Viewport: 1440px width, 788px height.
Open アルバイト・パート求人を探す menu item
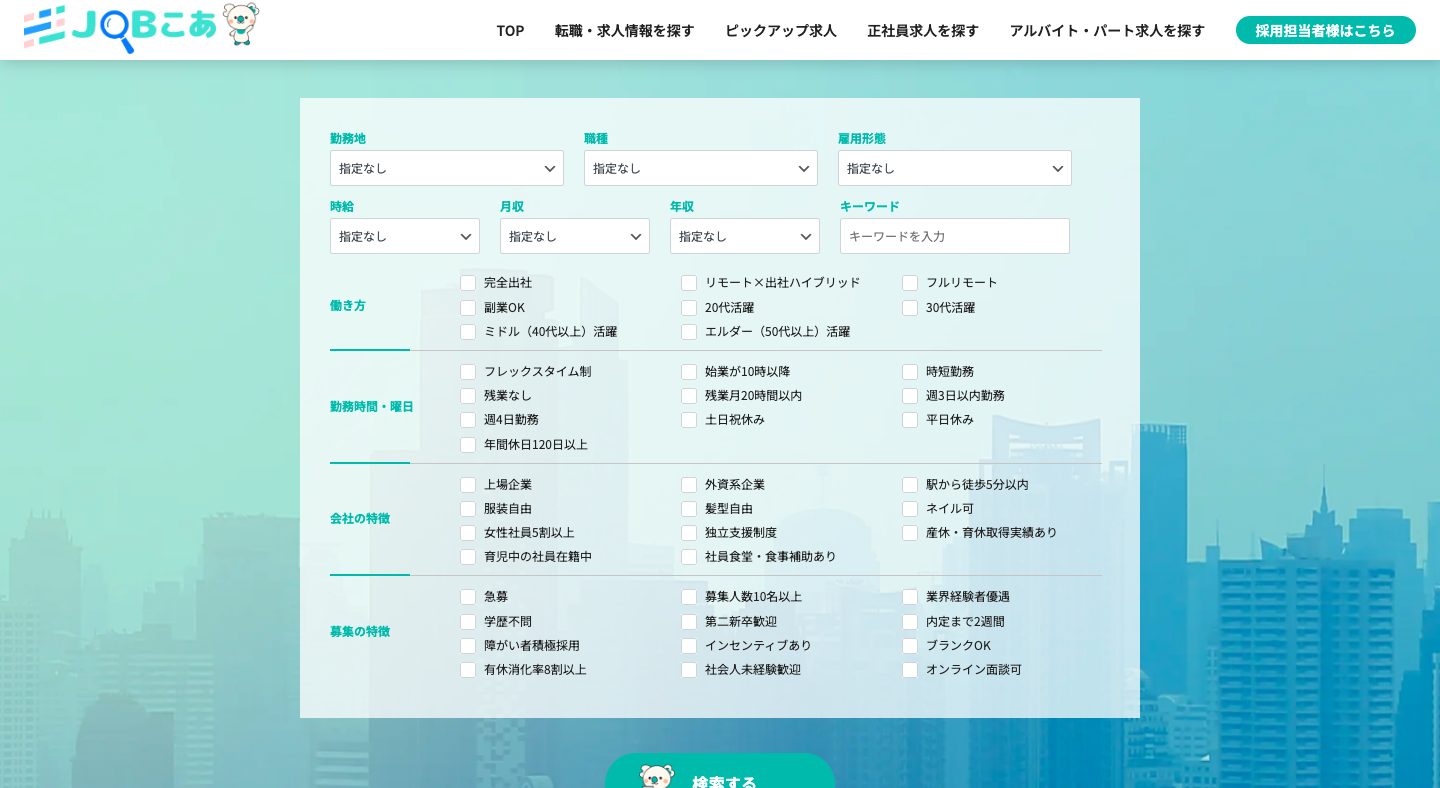pyautogui.click(x=1107, y=30)
